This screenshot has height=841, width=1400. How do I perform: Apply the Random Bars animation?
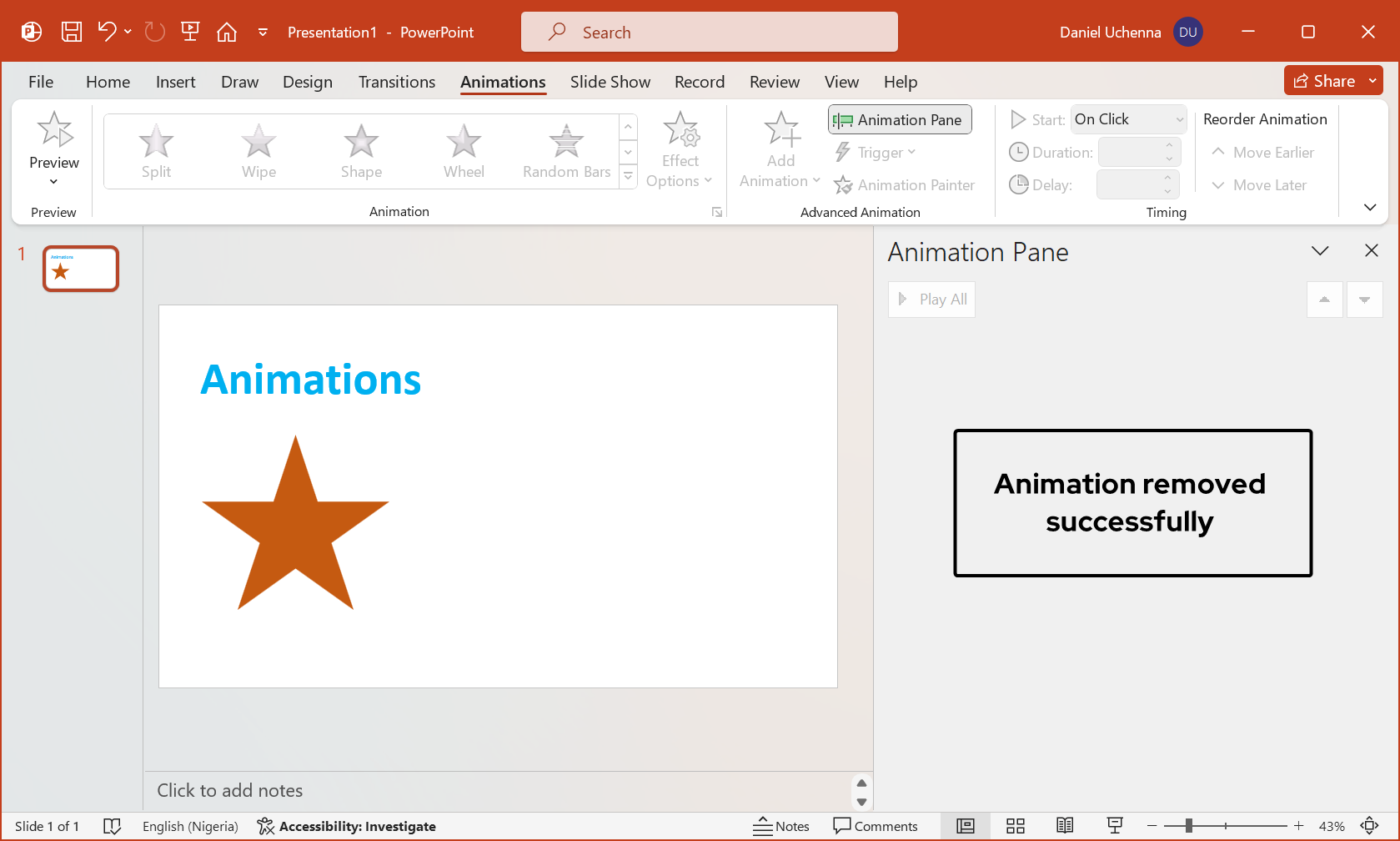pyautogui.click(x=565, y=151)
